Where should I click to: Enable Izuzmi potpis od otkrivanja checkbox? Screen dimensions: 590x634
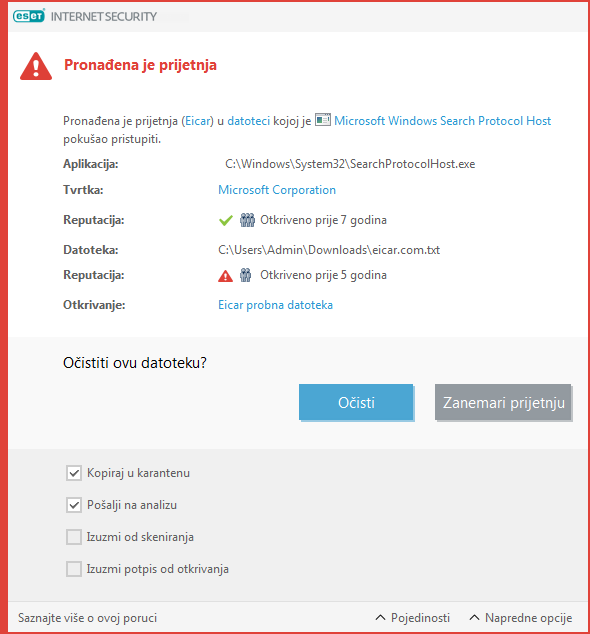pos(74,569)
